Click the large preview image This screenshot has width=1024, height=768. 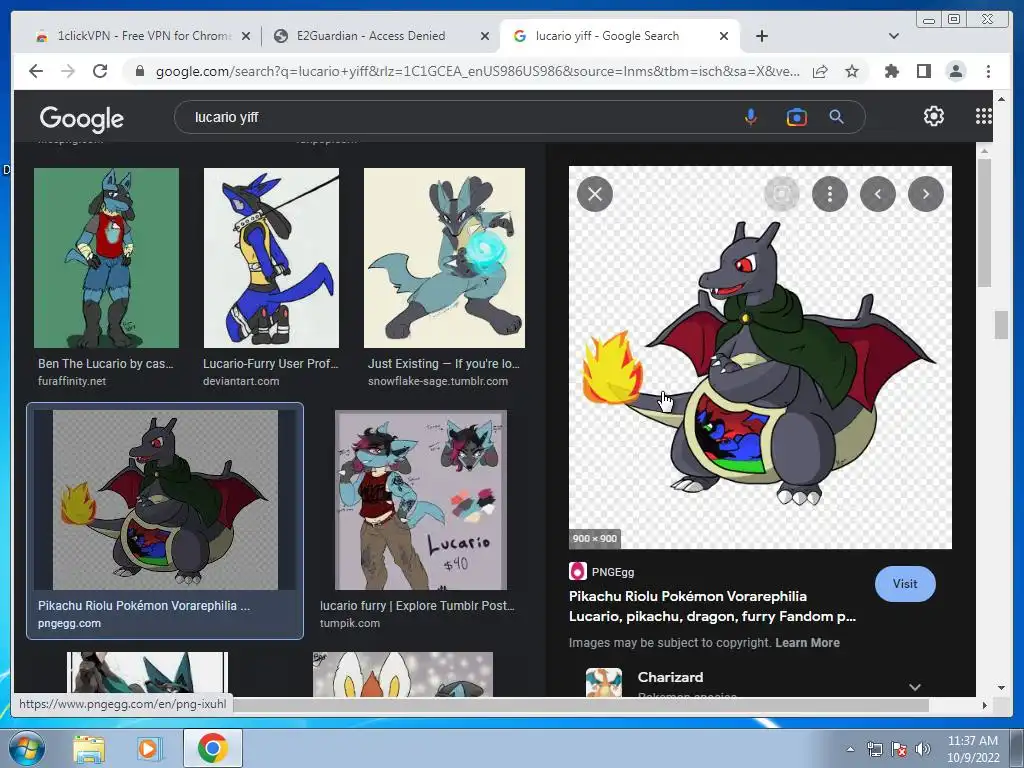(x=760, y=357)
